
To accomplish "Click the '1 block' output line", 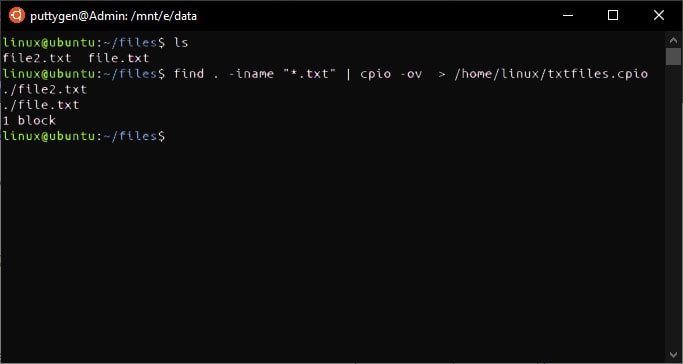I will click(x=29, y=121).
